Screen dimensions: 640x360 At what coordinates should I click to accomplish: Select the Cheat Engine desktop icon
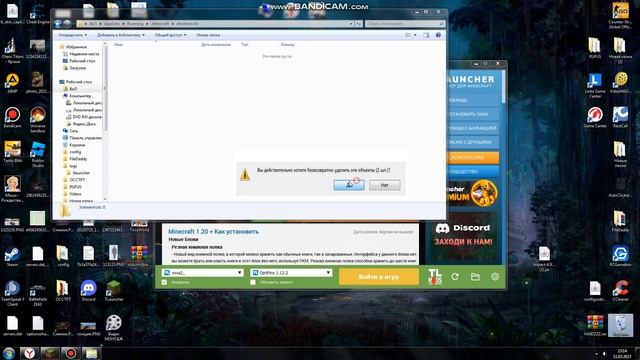click(x=38, y=13)
